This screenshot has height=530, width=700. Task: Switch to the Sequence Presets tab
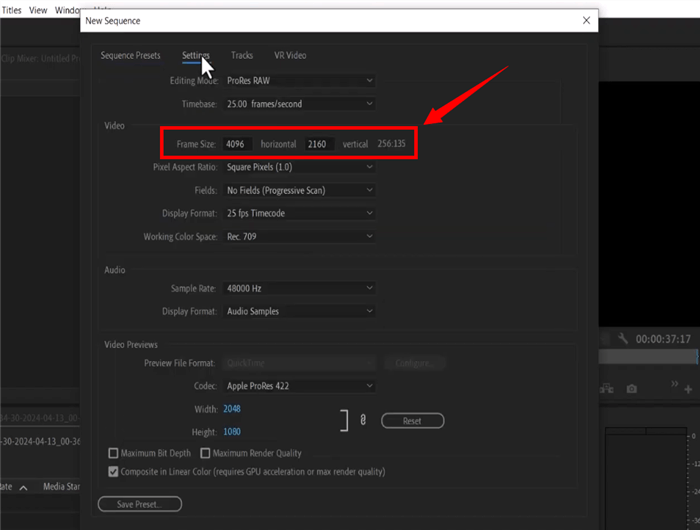(130, 55)
